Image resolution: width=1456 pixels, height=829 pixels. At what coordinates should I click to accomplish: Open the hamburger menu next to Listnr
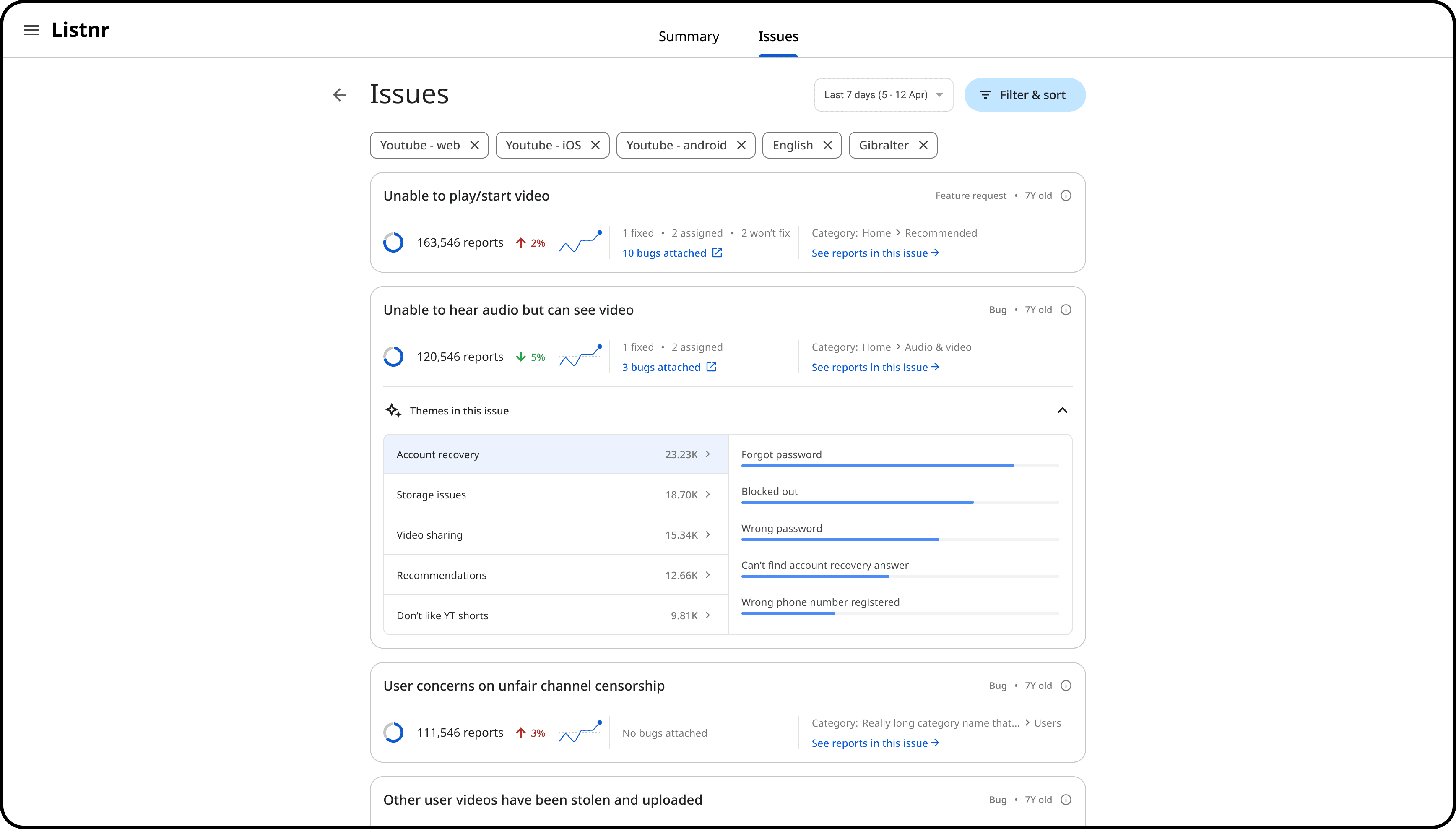coord(32,30)
